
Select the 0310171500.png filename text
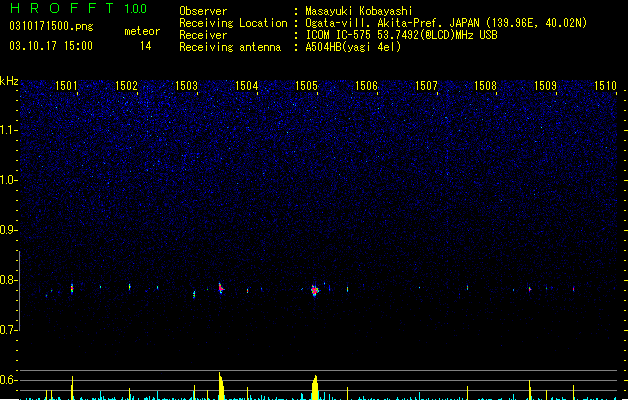pyautogui.click(x=51, y=26)
